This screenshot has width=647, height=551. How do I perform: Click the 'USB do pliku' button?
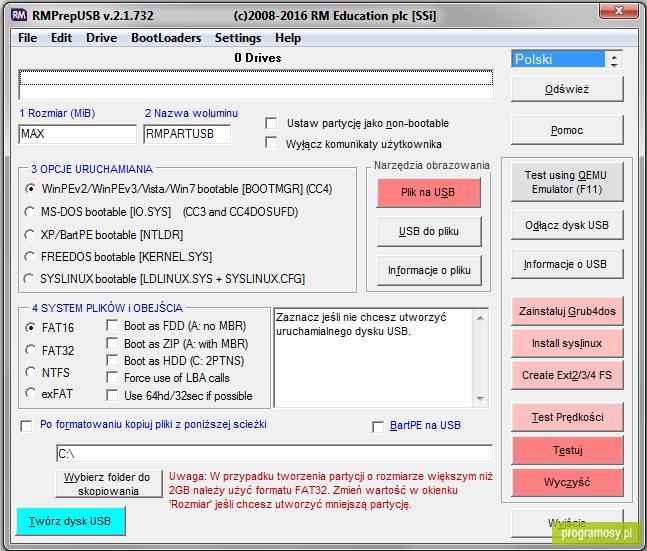[429, 232]
